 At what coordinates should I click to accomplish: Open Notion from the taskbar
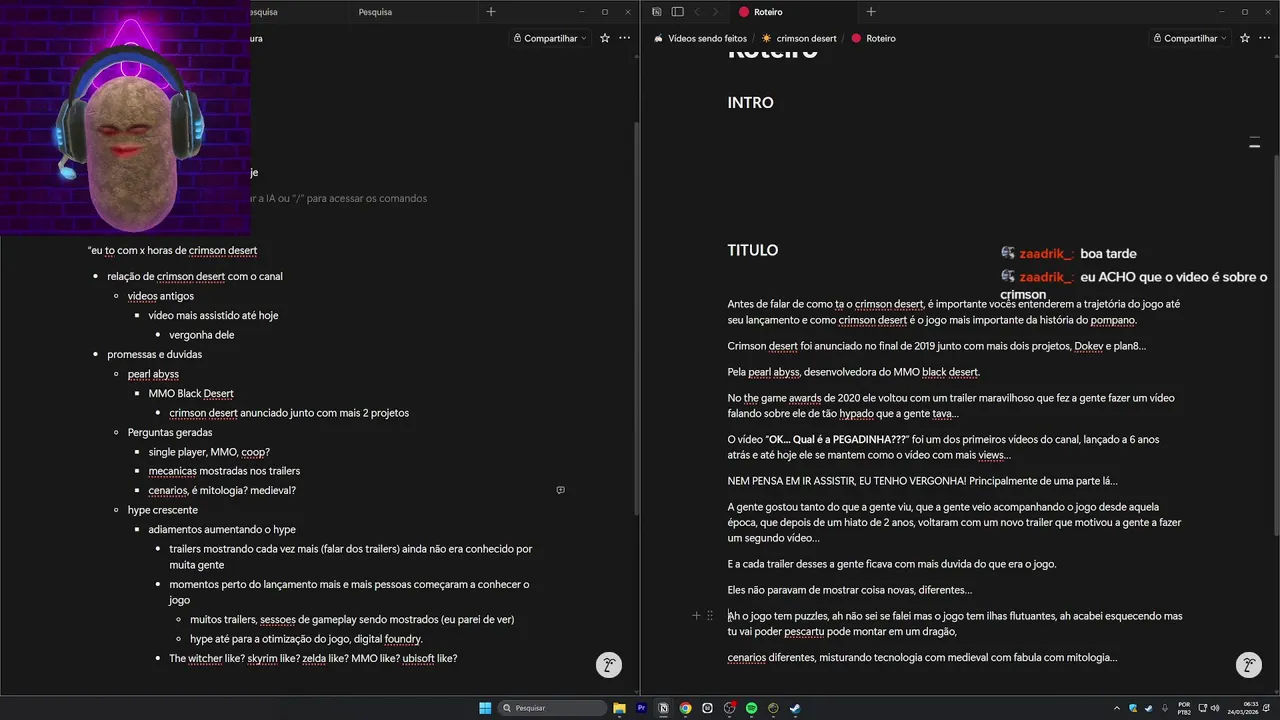pos(663,708)
